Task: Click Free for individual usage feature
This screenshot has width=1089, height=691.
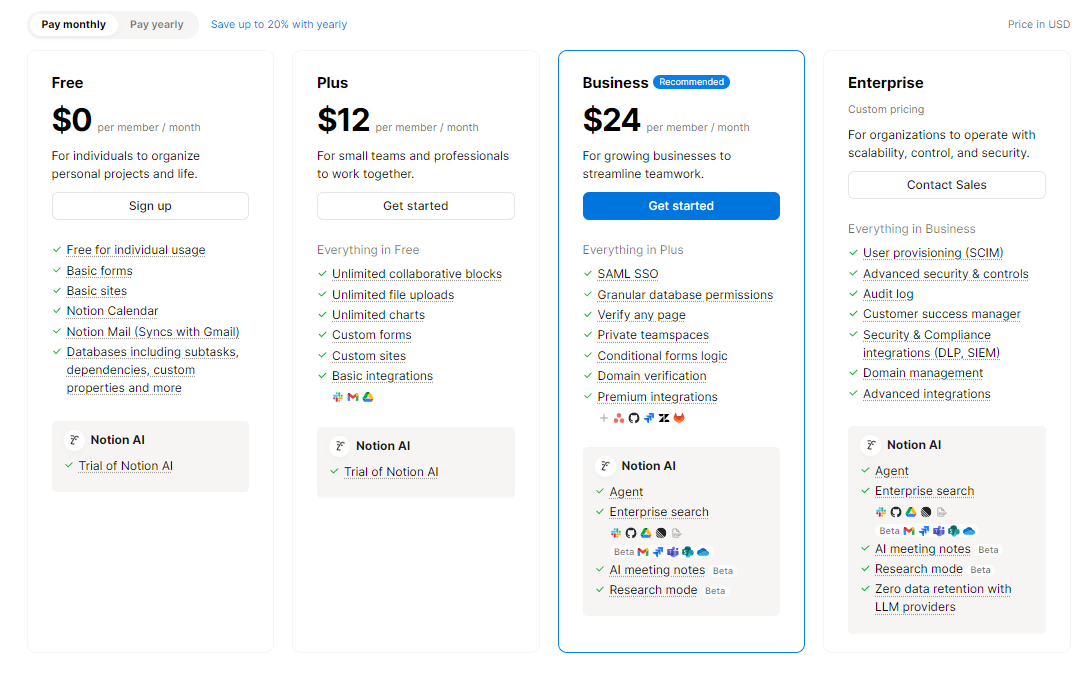Action: pos(135,250)
